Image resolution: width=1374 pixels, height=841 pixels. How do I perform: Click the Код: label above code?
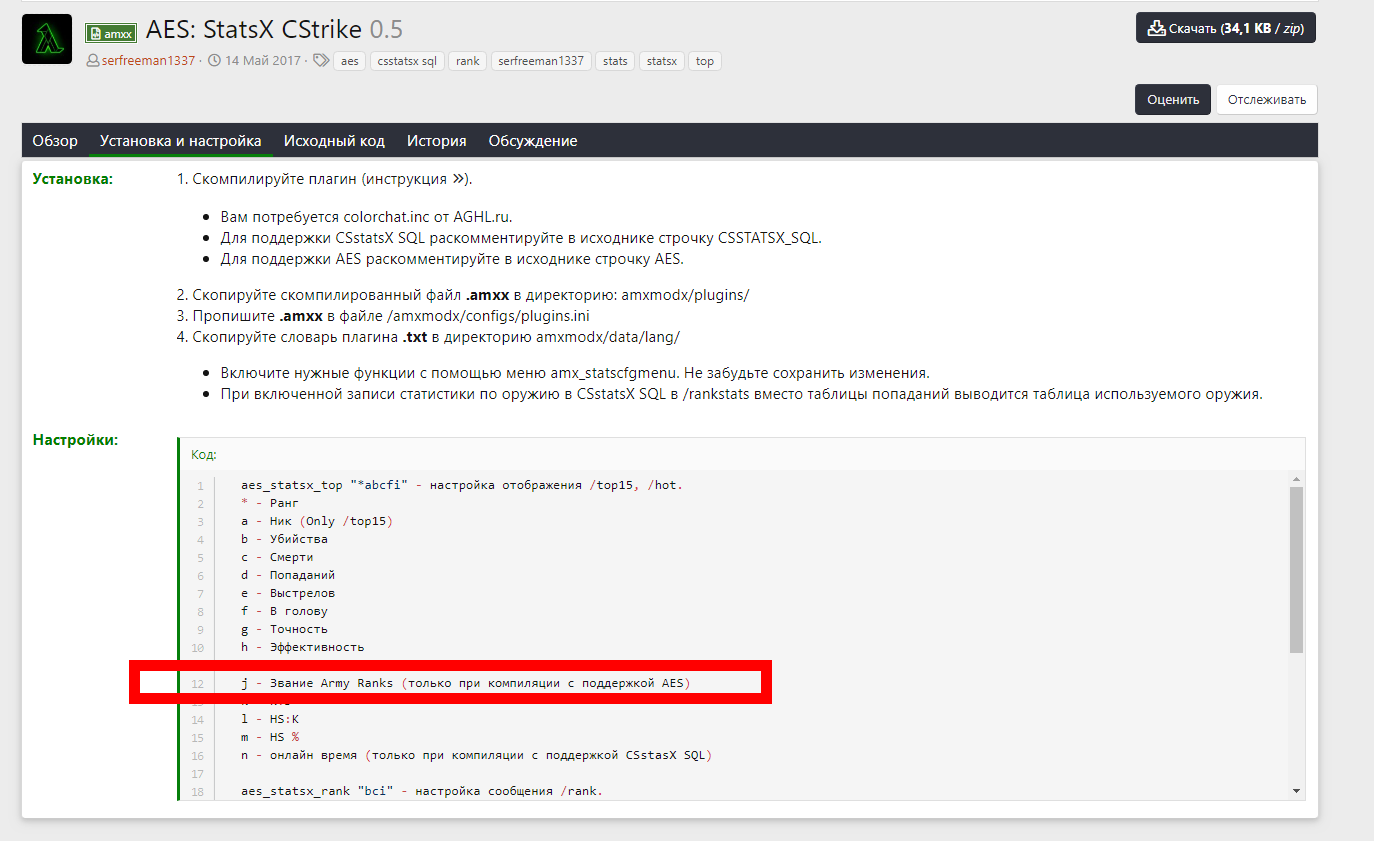point(204,454)
